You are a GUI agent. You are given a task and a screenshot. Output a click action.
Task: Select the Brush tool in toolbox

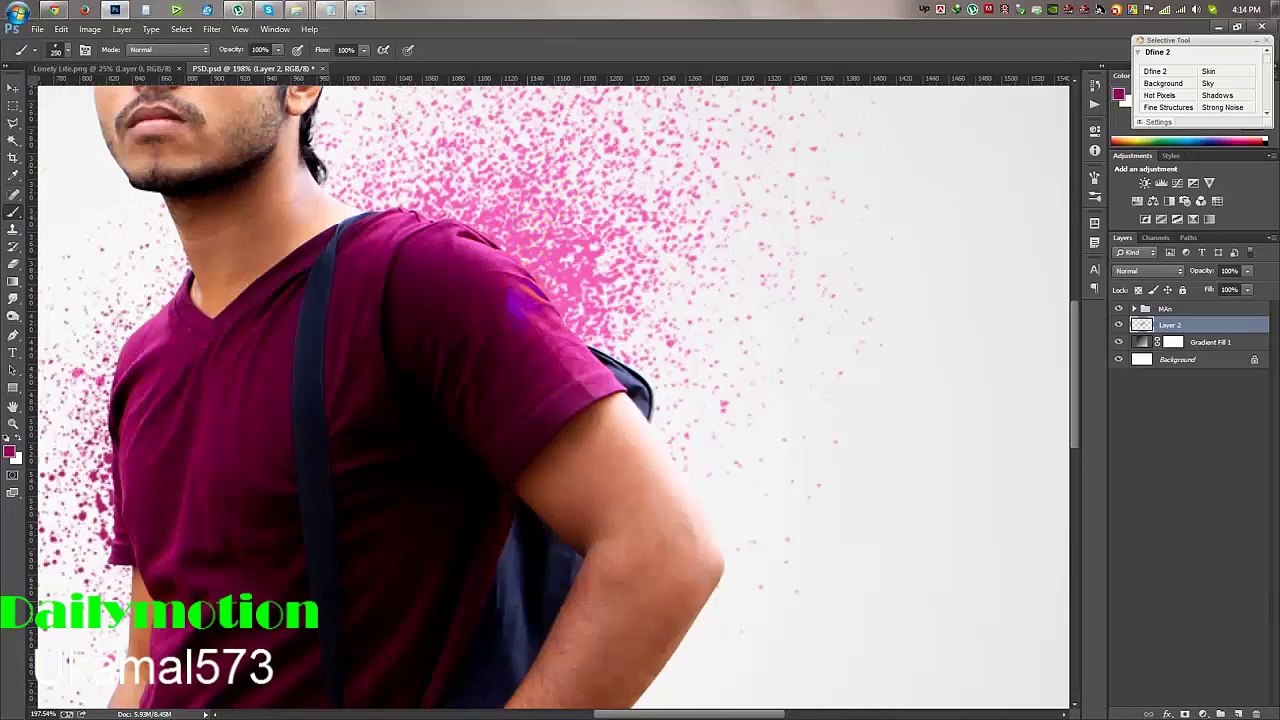pyautogui.click(x=13, y=211)
